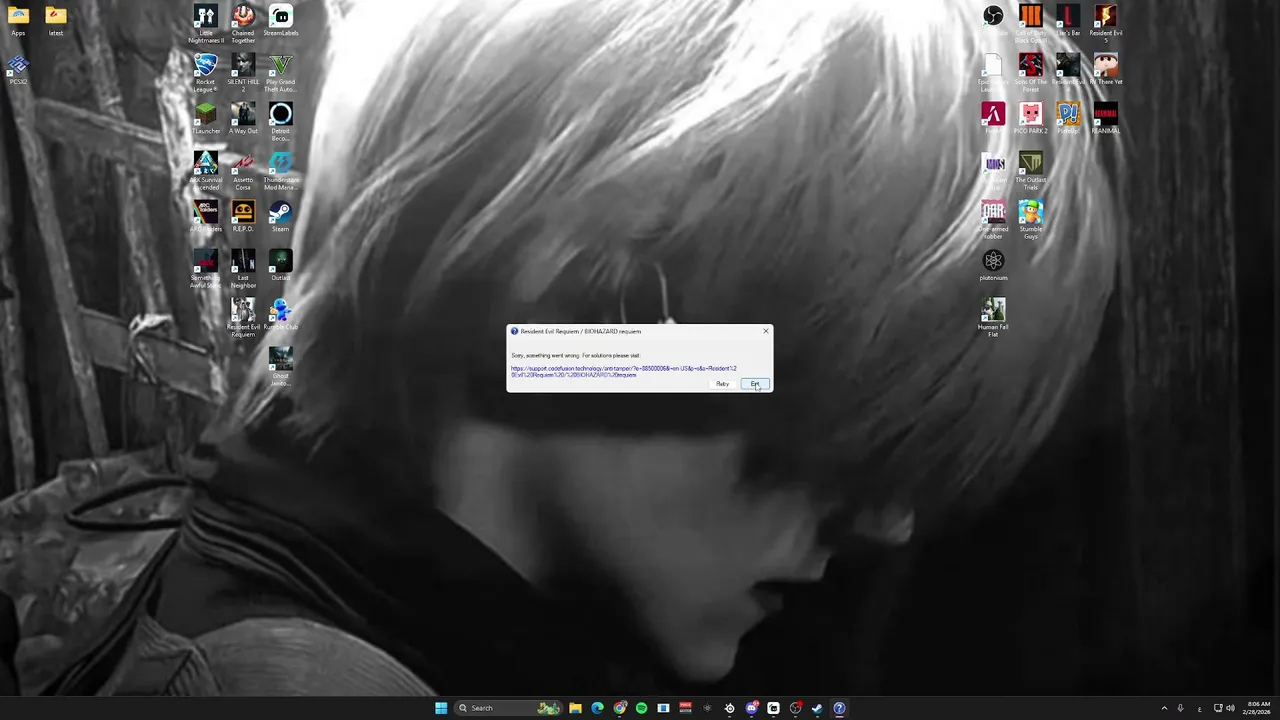Image resolution: width=1280 pixels, height=720 pixels.
Task: Select the ARK Survival Ascended icon
Action: click(x=206, y=171)
